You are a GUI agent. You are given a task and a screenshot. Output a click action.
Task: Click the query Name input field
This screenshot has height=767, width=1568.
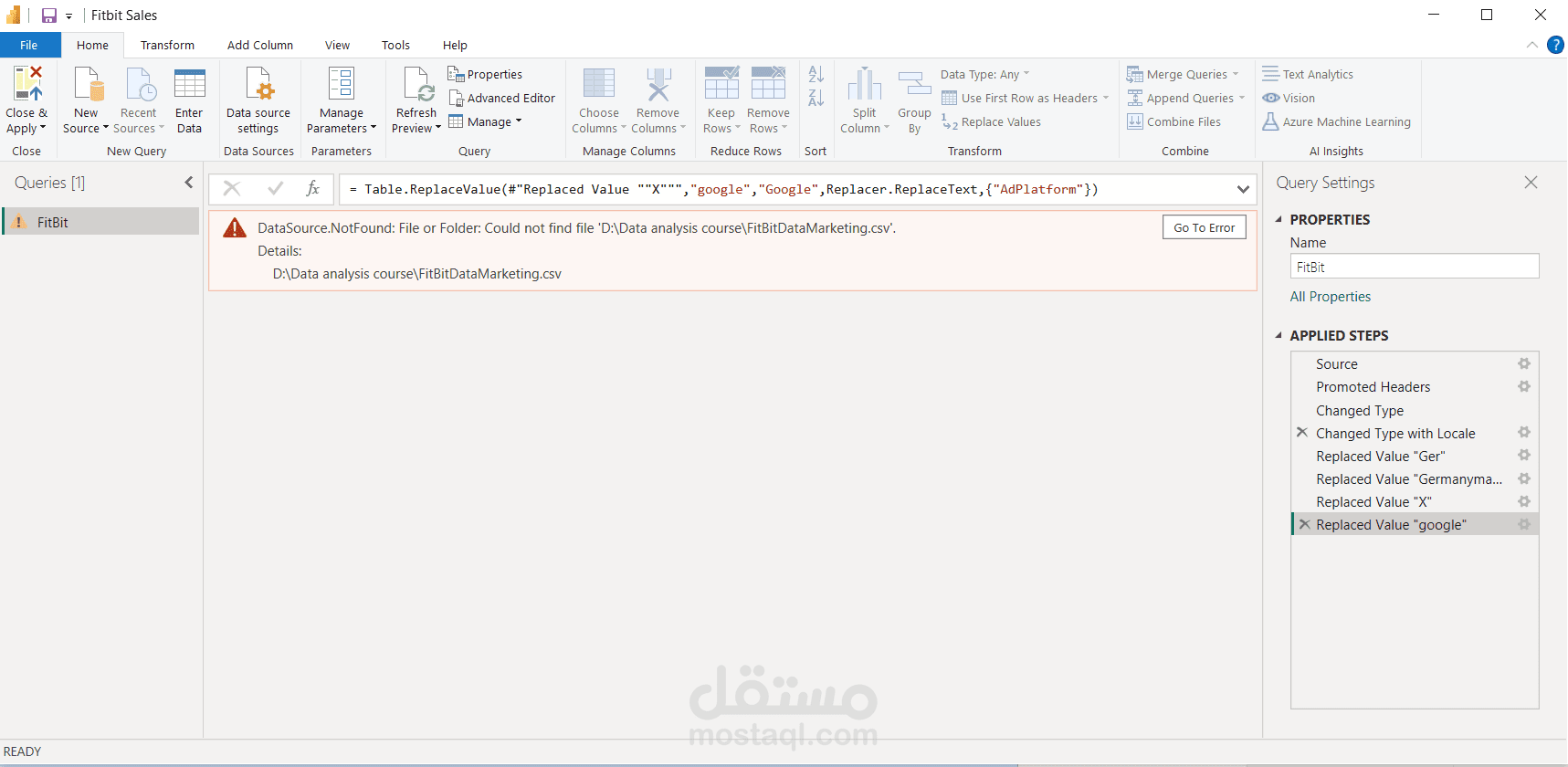tap(1415, 267)
